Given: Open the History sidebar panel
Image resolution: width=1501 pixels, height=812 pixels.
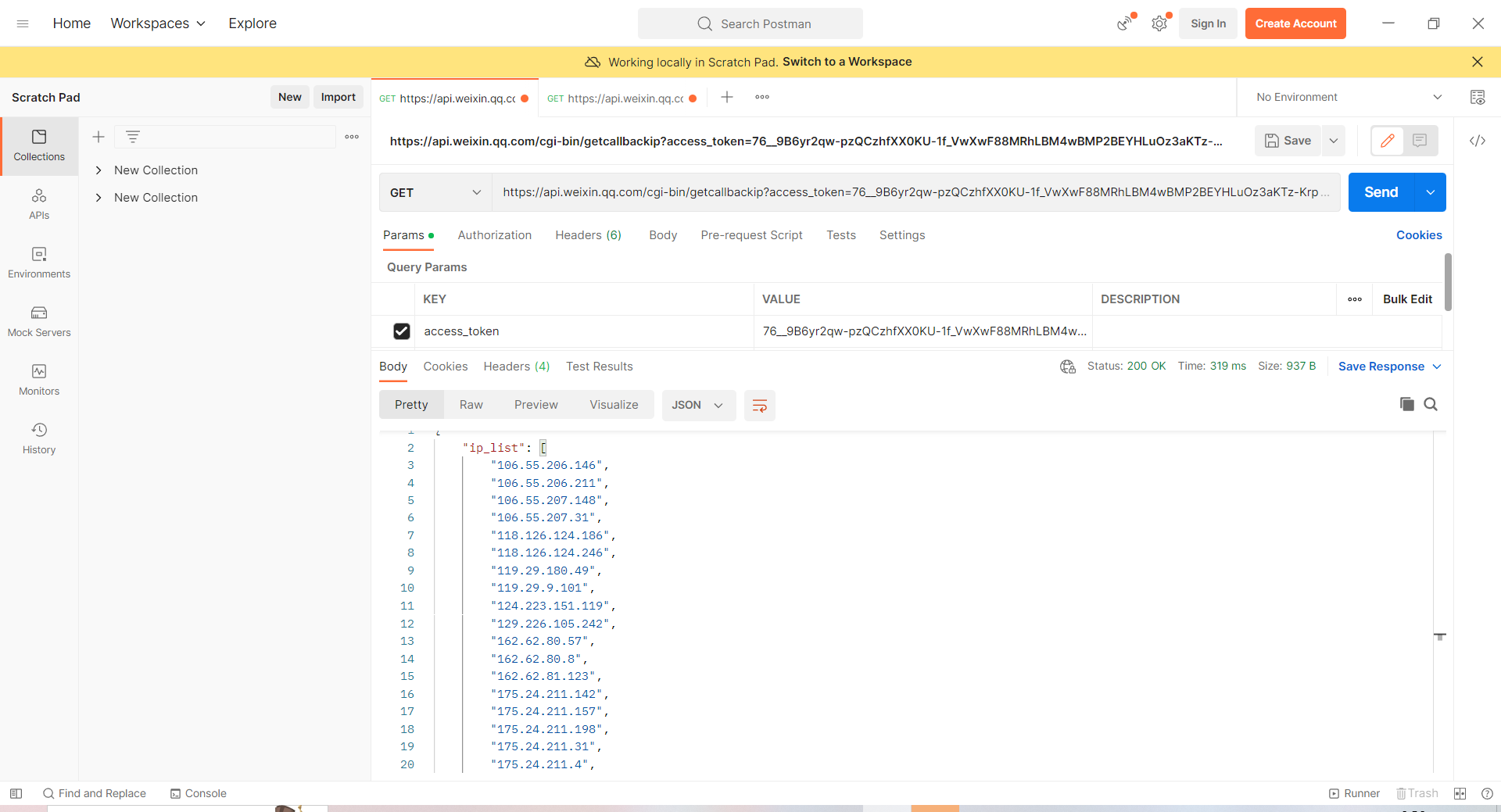Looking at the screenshot, I should pyautogui.click(x=39, y=439).
